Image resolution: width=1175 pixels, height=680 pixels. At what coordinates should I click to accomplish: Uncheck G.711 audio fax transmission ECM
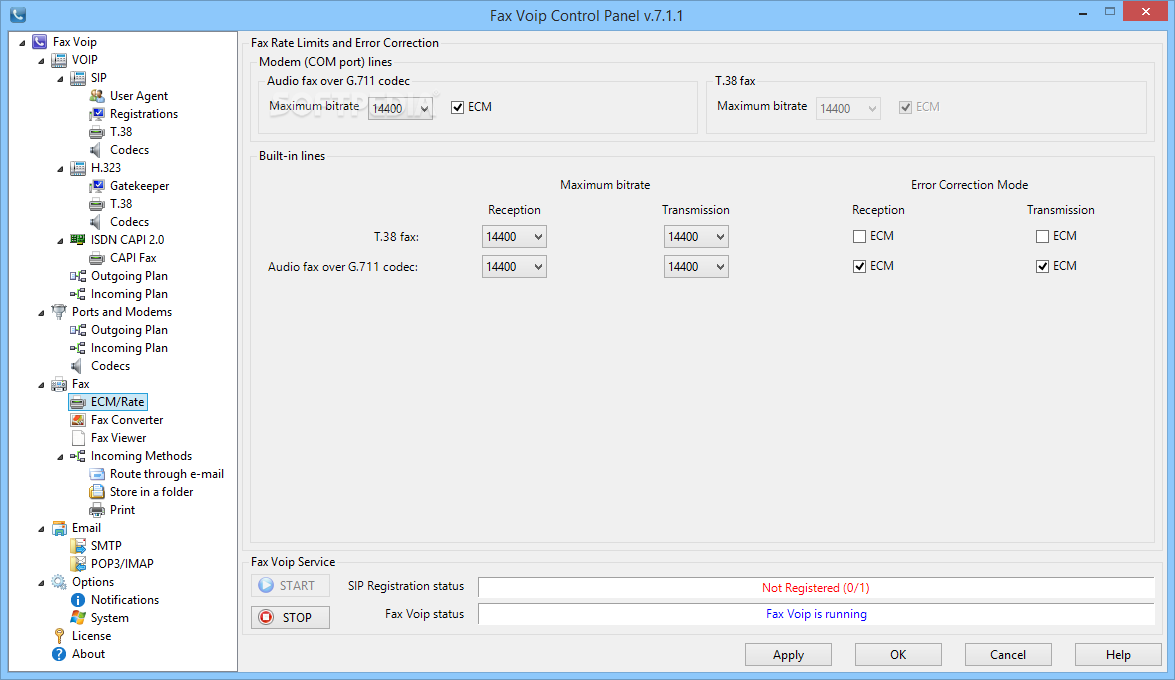pos(1042,266)
